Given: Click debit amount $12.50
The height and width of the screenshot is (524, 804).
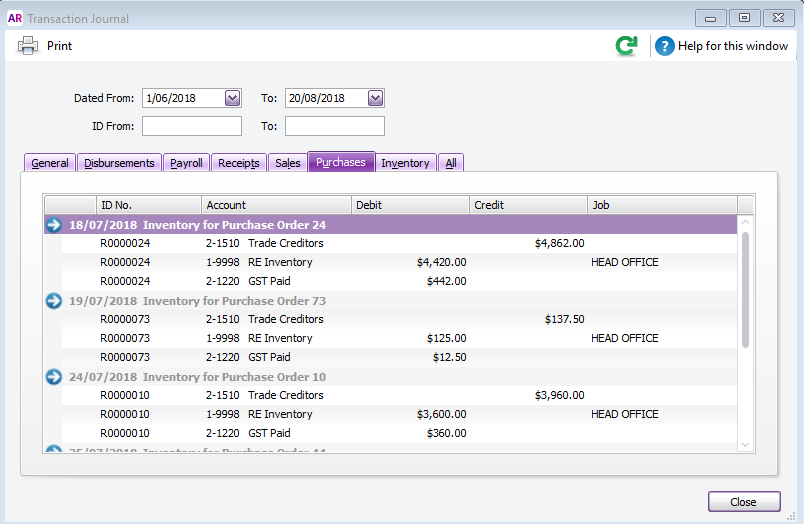Looking at the screenshot, I should [x=450, y=357].
